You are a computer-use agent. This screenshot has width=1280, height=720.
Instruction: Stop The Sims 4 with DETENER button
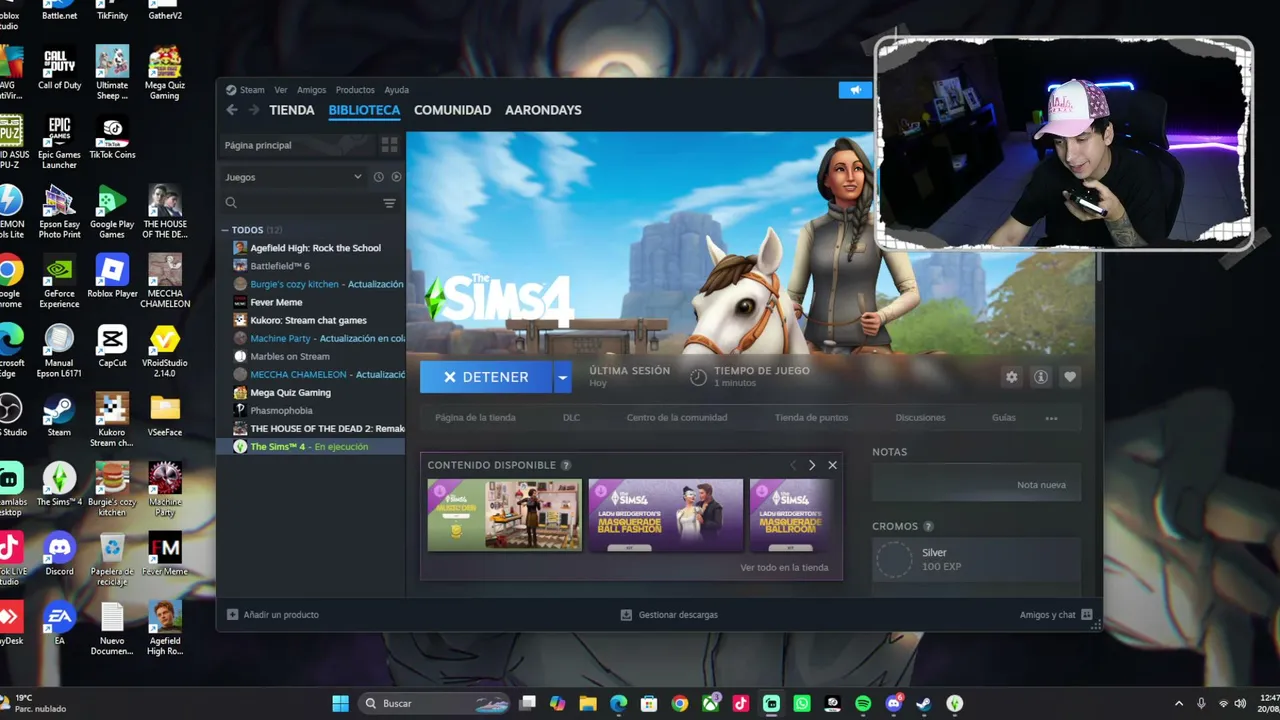[486, 377]
